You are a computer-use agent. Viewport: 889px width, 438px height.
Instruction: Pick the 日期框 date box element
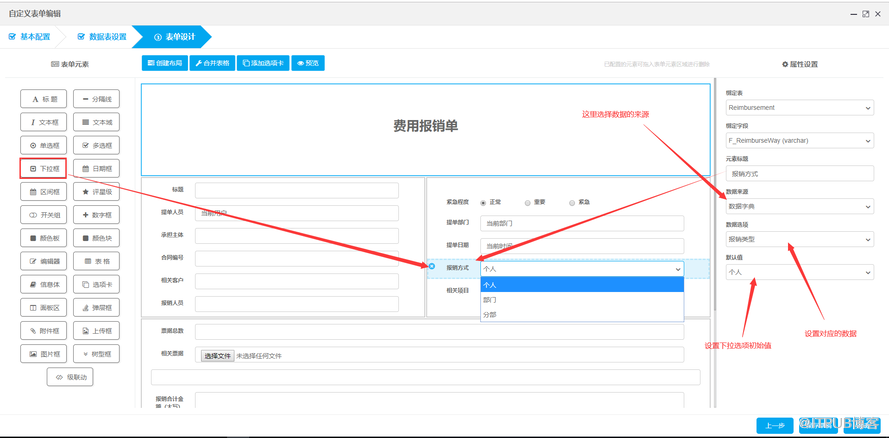pos(97,169)
